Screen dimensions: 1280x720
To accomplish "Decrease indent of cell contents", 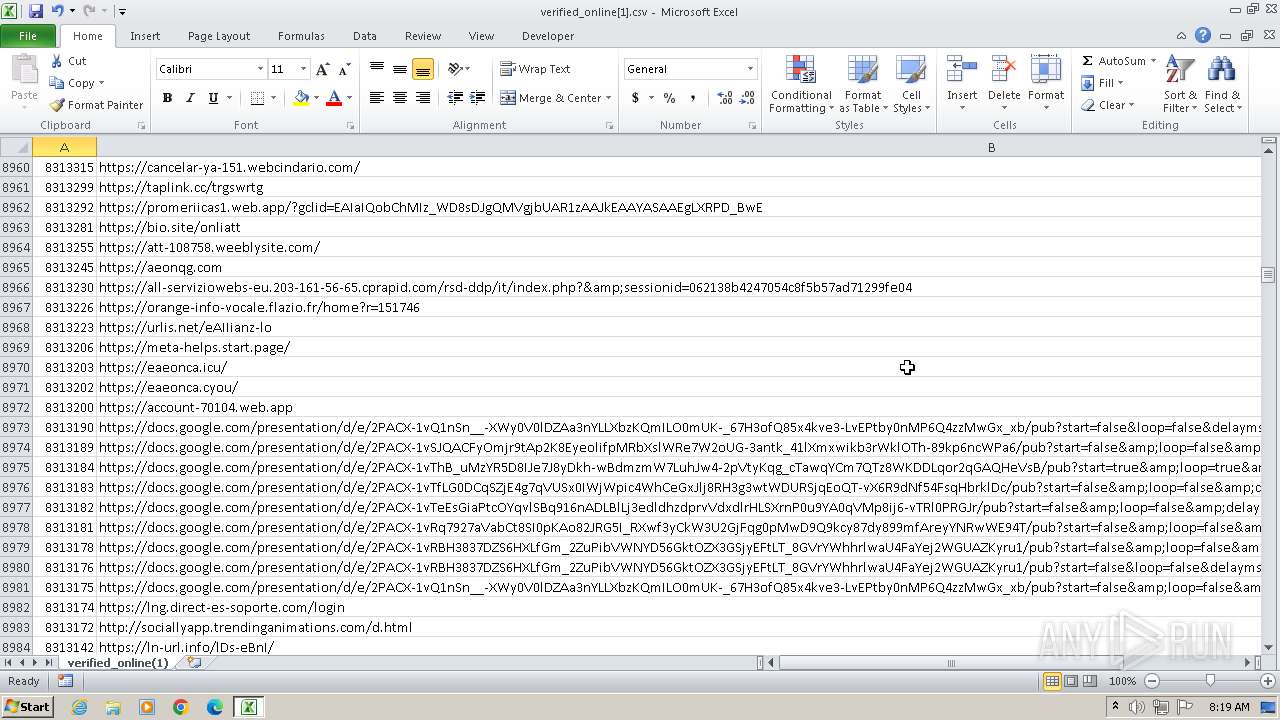I will (455, 98).
